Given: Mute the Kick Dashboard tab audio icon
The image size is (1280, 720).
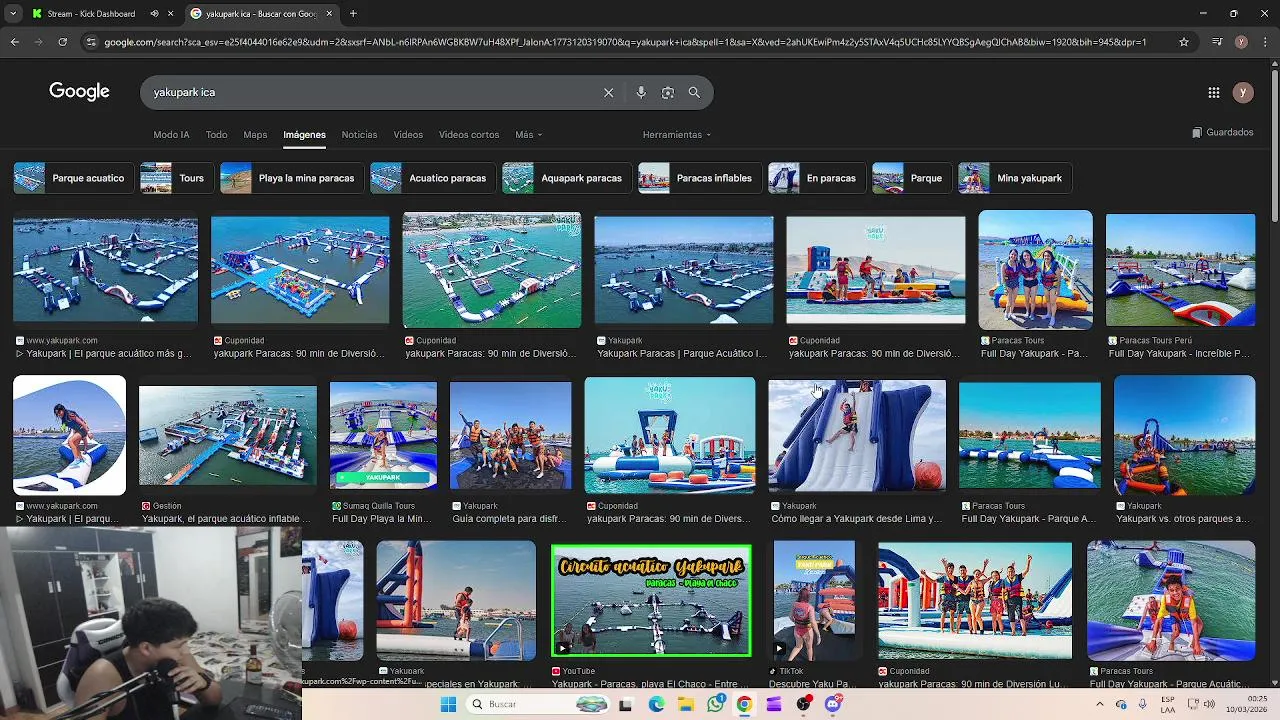Looking at the screenshot, I should point(154,14).
